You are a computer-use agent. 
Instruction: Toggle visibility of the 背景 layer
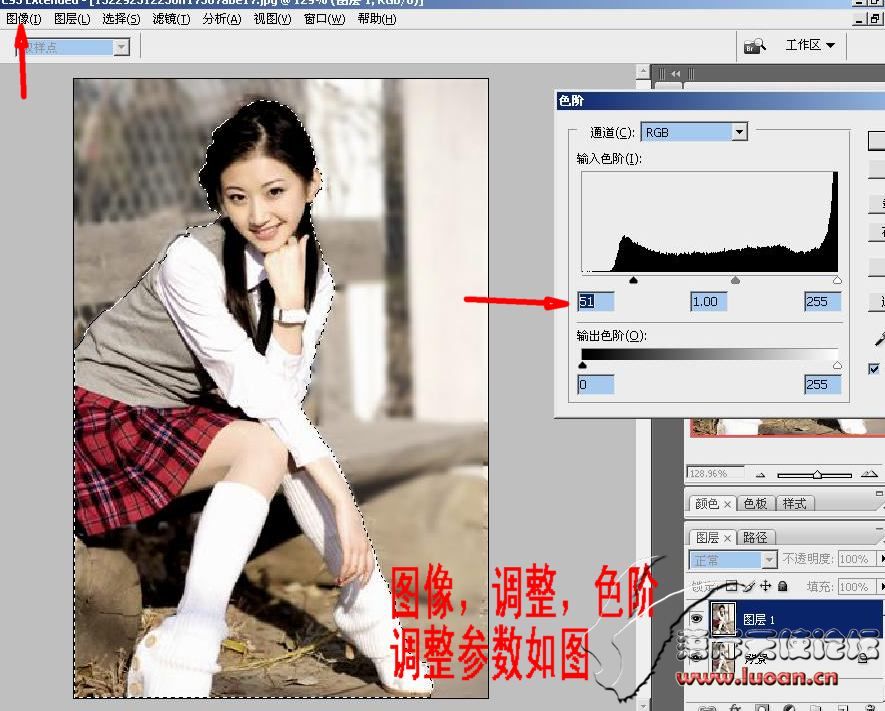696,657
